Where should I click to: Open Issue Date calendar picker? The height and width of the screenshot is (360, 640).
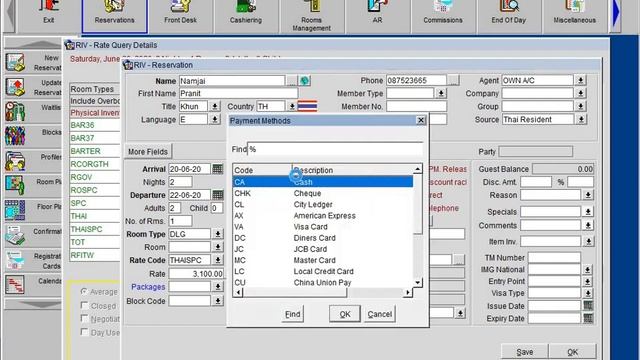pyautogui.click(x=588, y=305)
